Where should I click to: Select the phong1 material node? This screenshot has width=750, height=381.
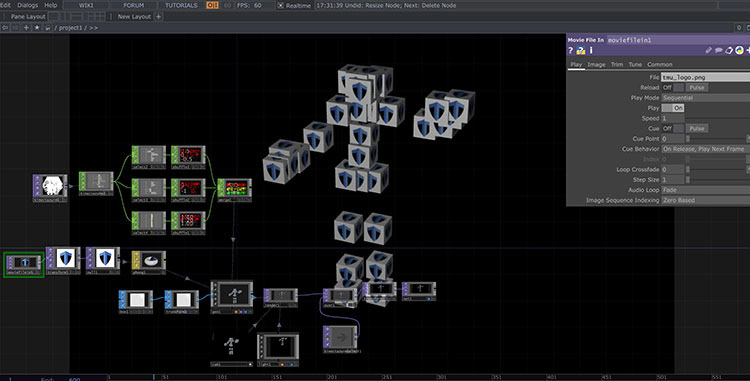(x=149, y=262)
